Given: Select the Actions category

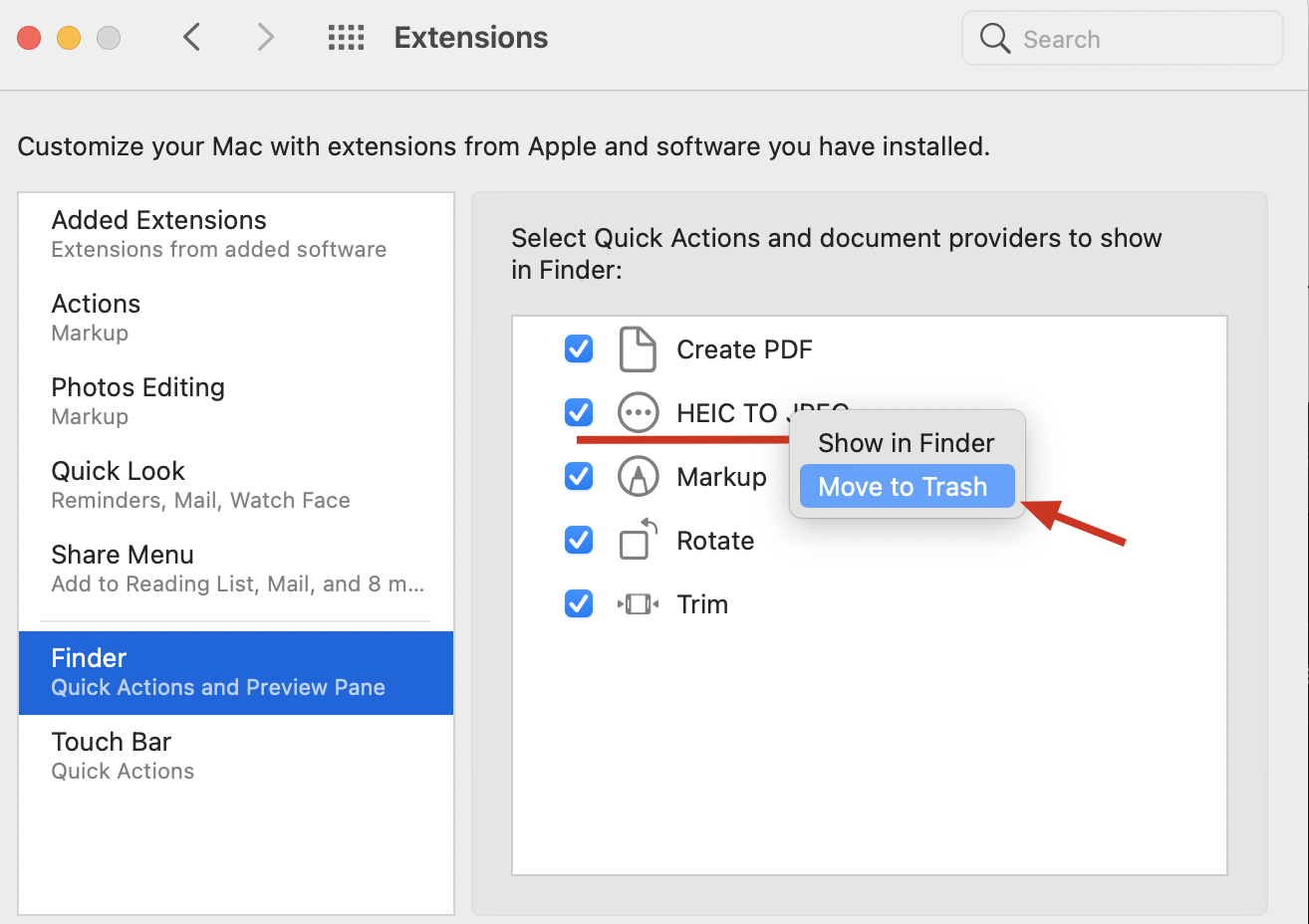Looking at the screenshot, I should [236, 318].
